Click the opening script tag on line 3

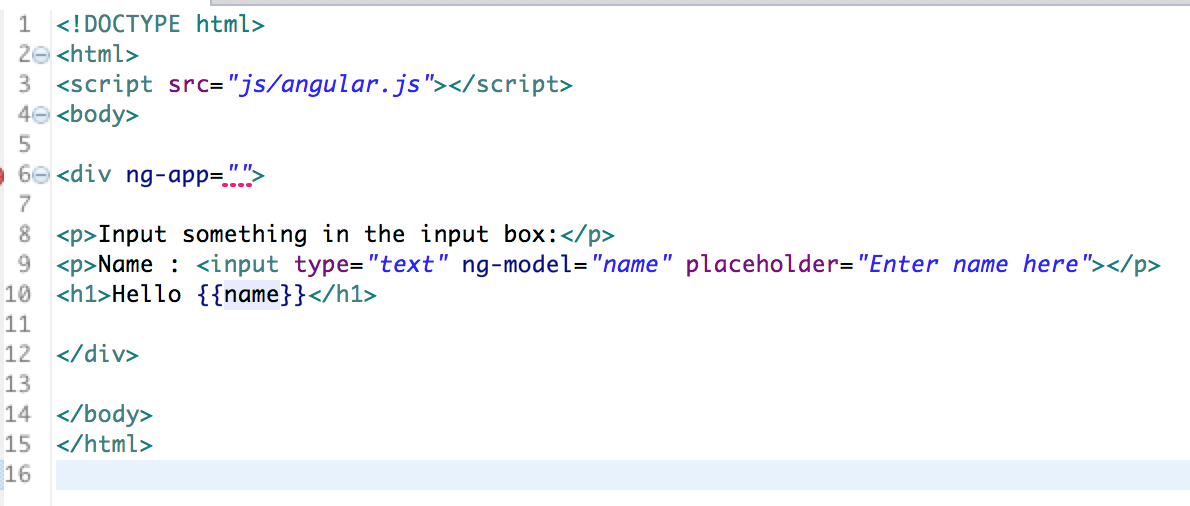point(104,84)
